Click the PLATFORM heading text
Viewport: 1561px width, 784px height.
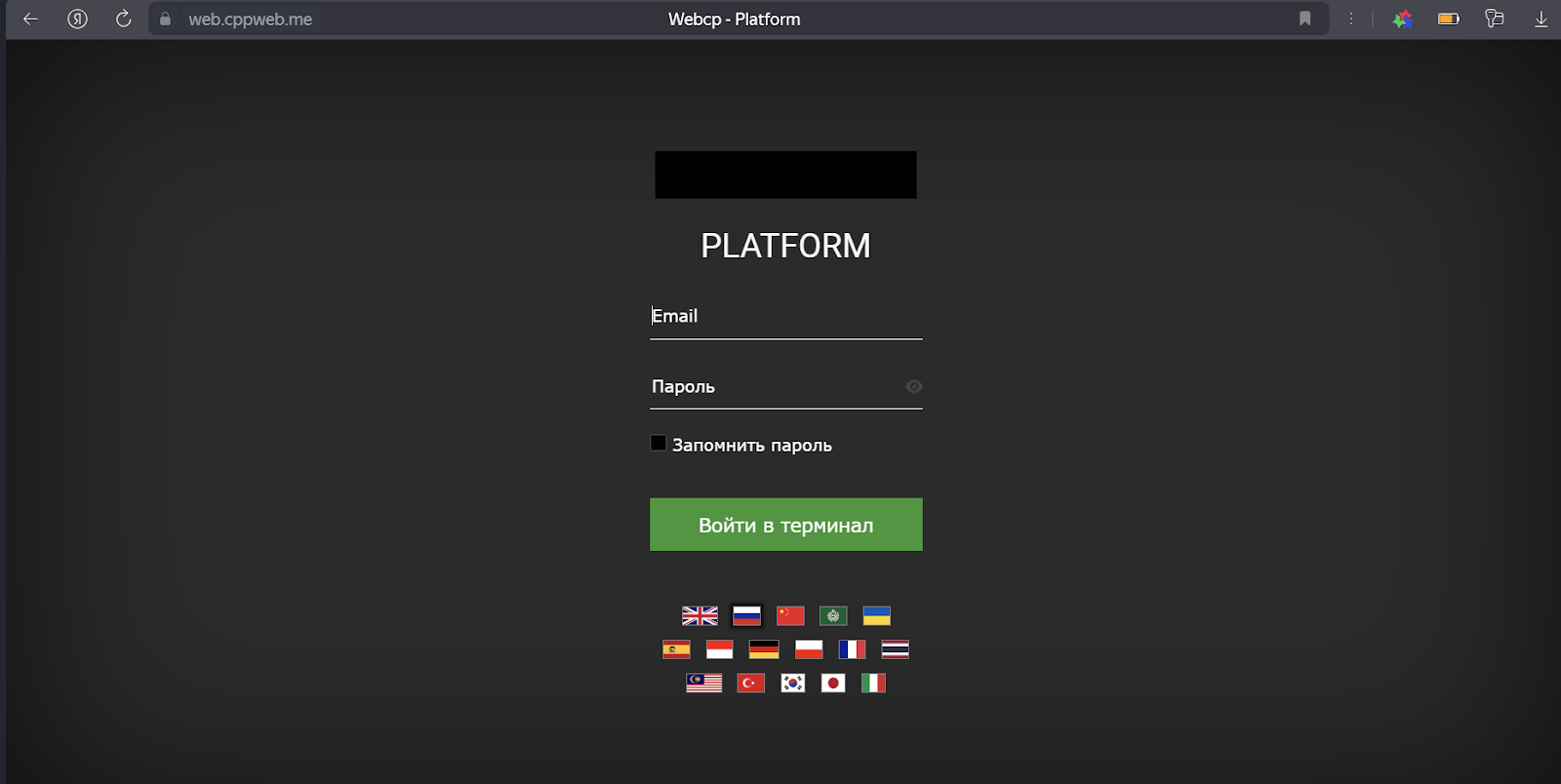(x=785, y=246)
